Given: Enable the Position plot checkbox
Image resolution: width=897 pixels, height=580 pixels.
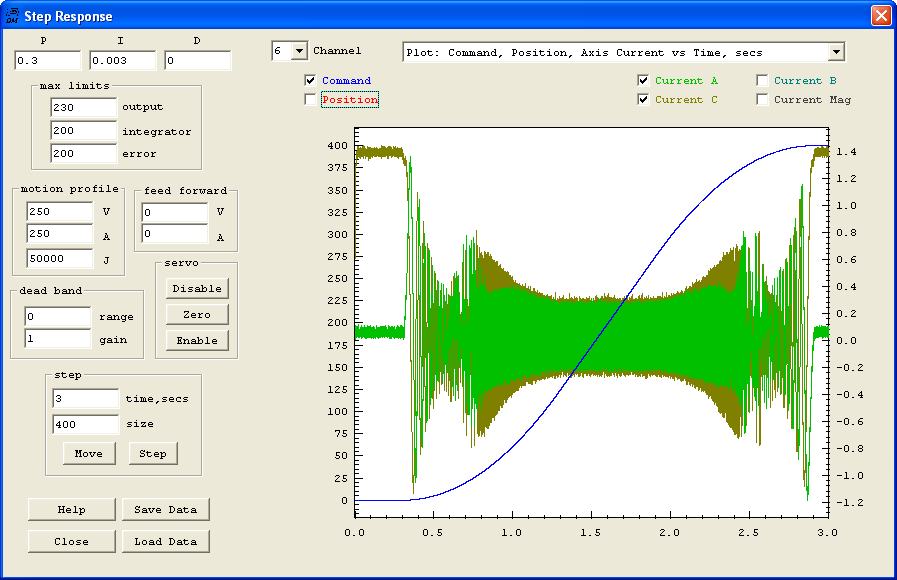Looking at the screenshot, I should [x=310, y=100].
